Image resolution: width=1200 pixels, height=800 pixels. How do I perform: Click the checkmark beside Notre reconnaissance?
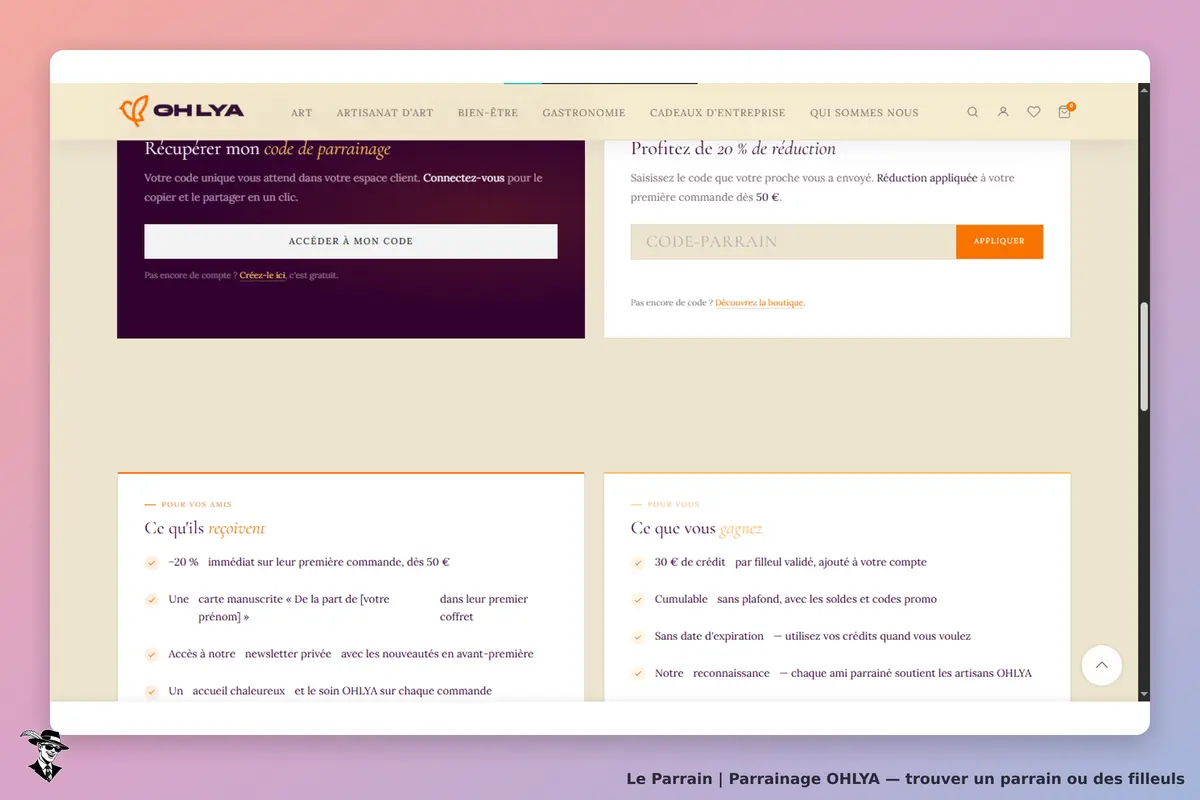point(638,674)
